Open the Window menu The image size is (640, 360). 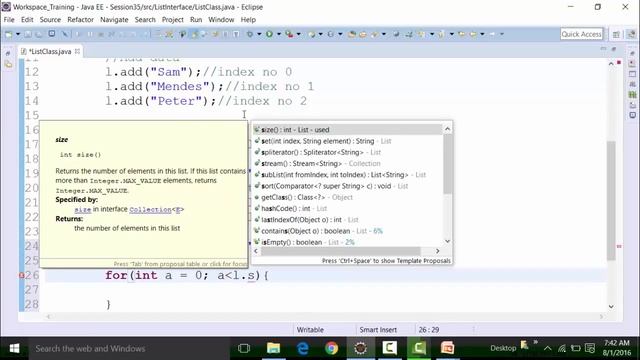pos(221,20)
